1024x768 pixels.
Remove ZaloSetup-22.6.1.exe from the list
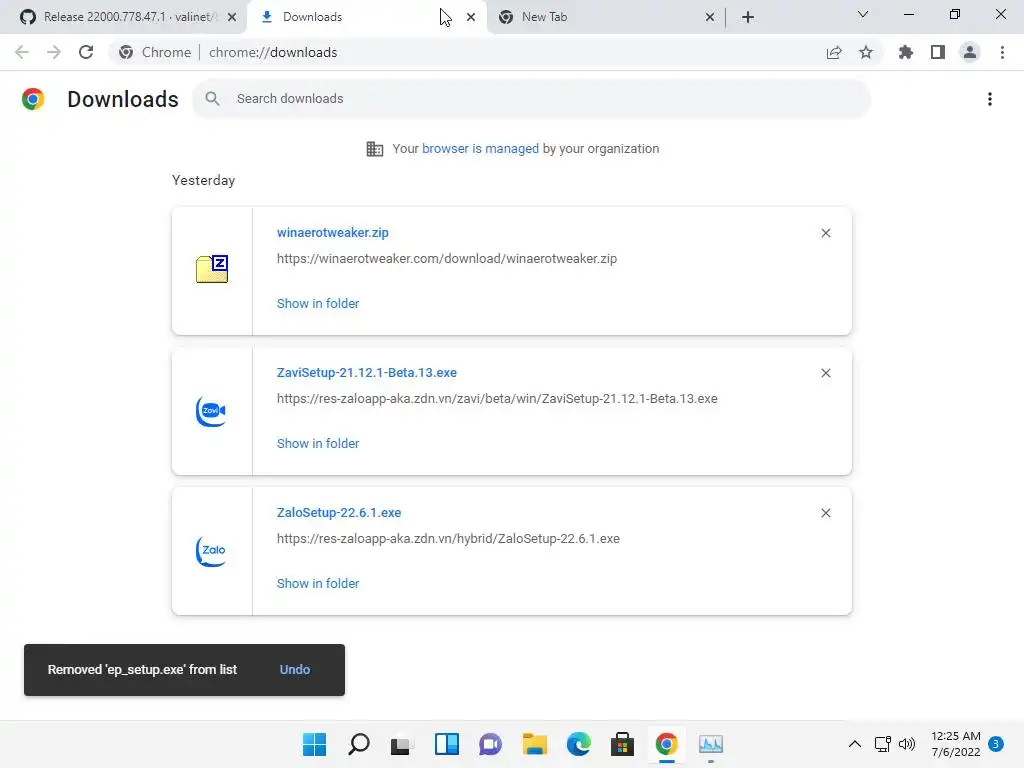(825, 513)
